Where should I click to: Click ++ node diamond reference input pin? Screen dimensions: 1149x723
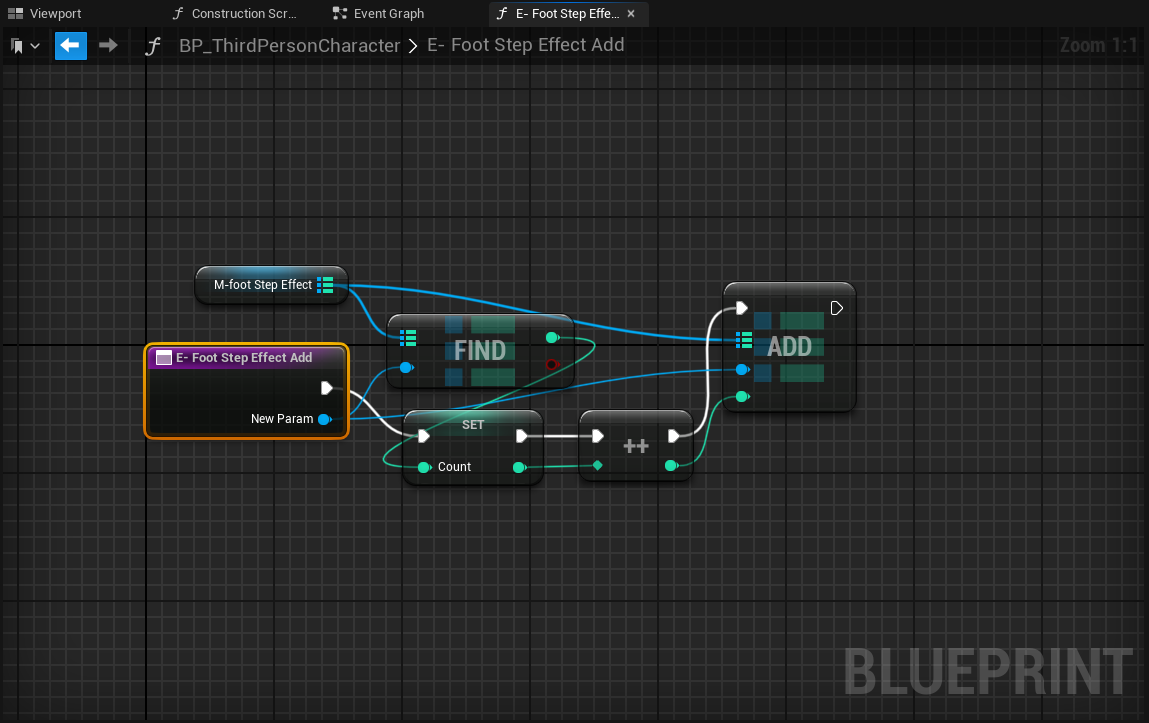point(597,465)
